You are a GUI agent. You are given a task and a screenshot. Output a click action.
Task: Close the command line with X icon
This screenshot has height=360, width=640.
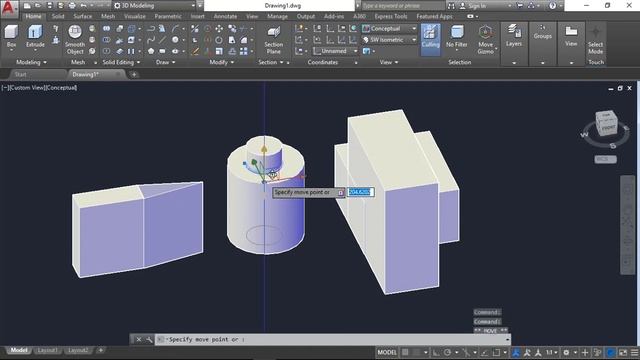pyautogui.click(x=138, y=339)
